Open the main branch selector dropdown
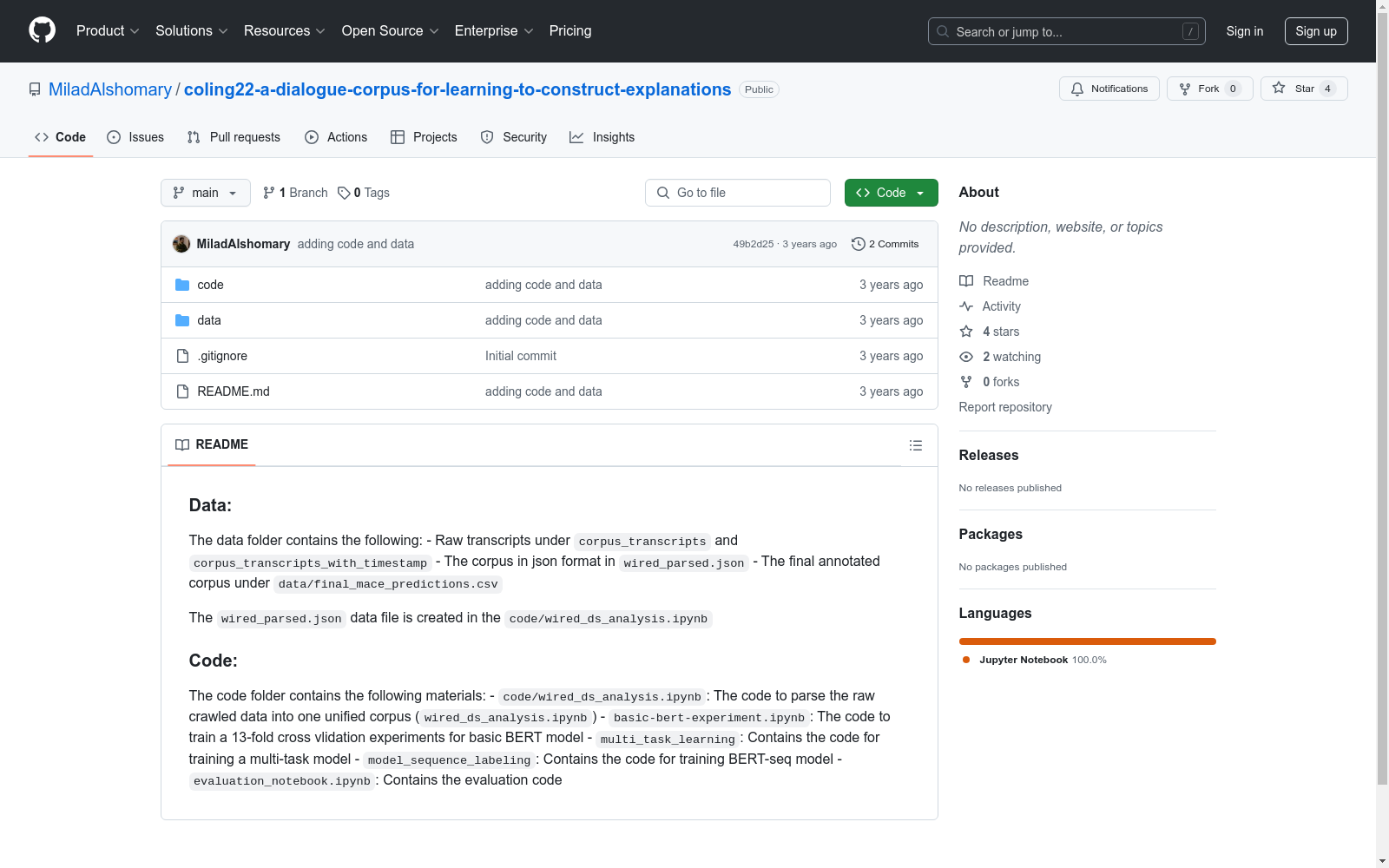 point(206,193)
